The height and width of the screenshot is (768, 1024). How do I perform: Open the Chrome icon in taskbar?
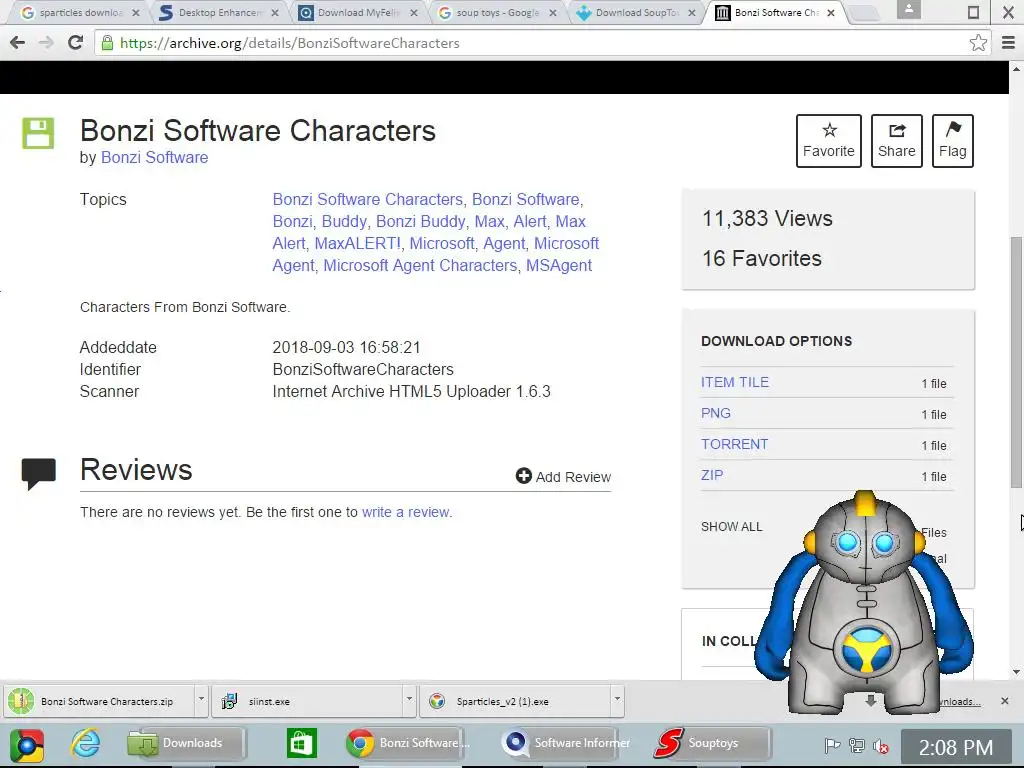coord(27,744)
